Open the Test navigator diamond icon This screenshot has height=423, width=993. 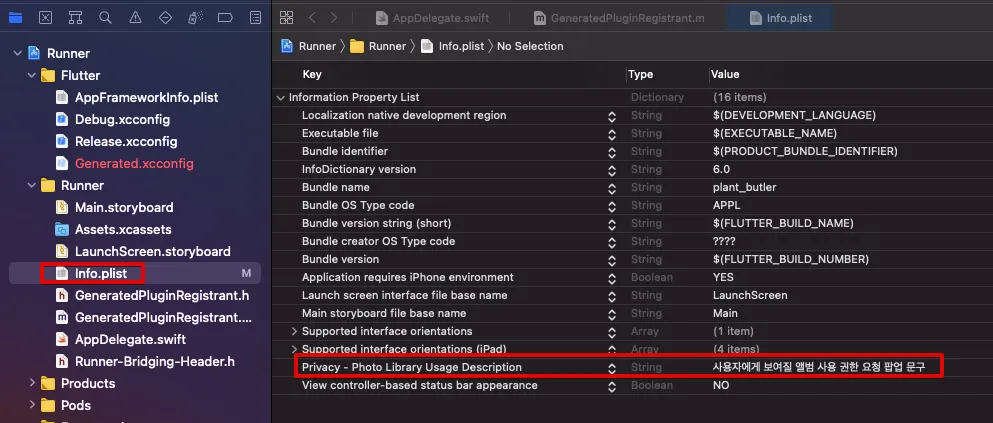(165, 17)
